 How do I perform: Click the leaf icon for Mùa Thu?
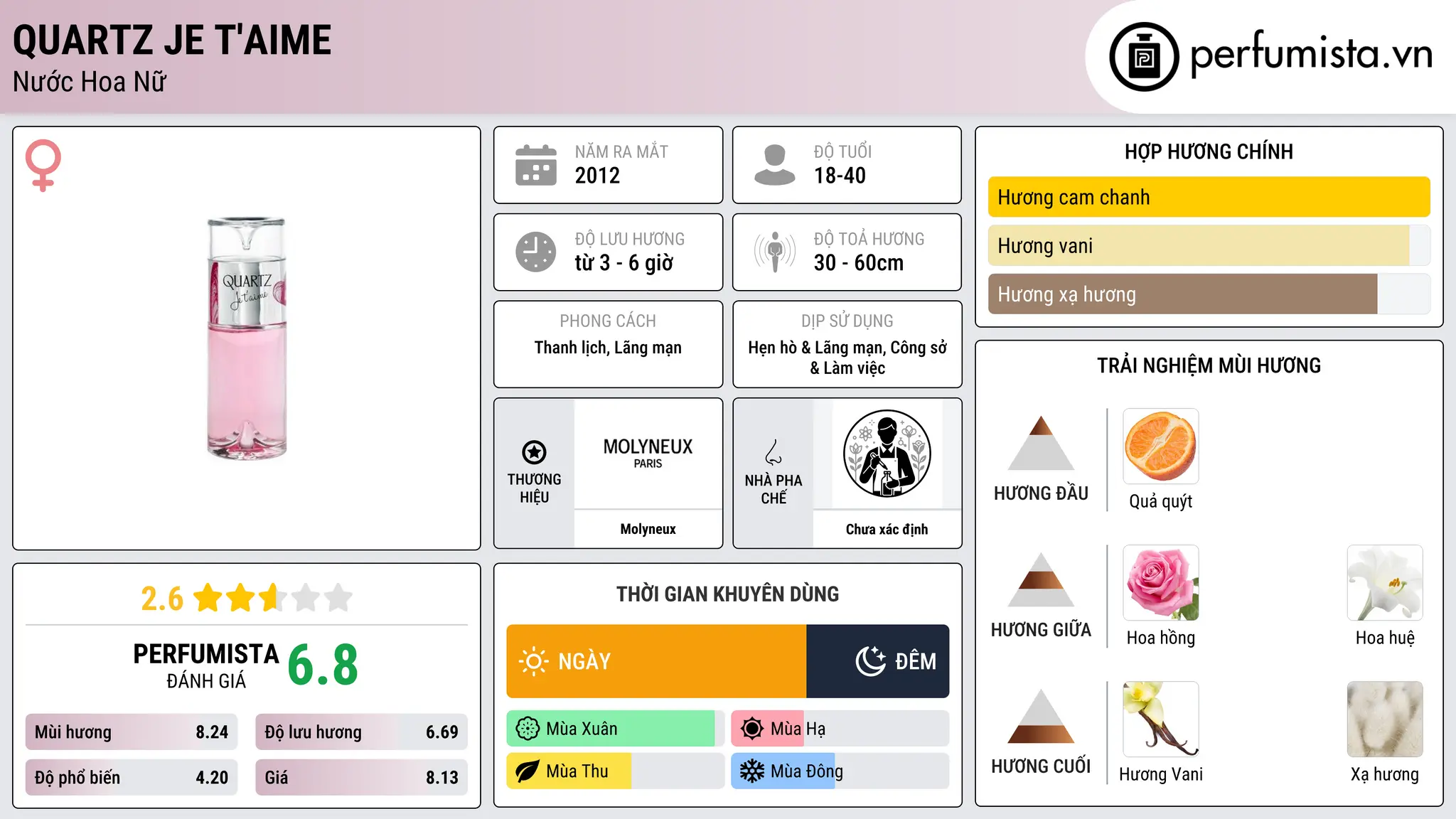point(528,771)
